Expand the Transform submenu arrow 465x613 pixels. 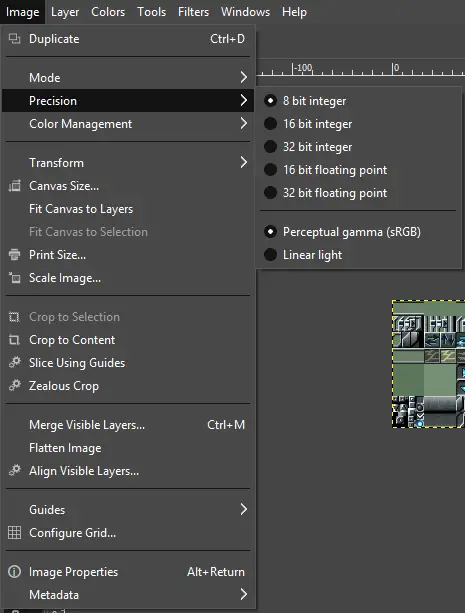click(x=244, y=163)
